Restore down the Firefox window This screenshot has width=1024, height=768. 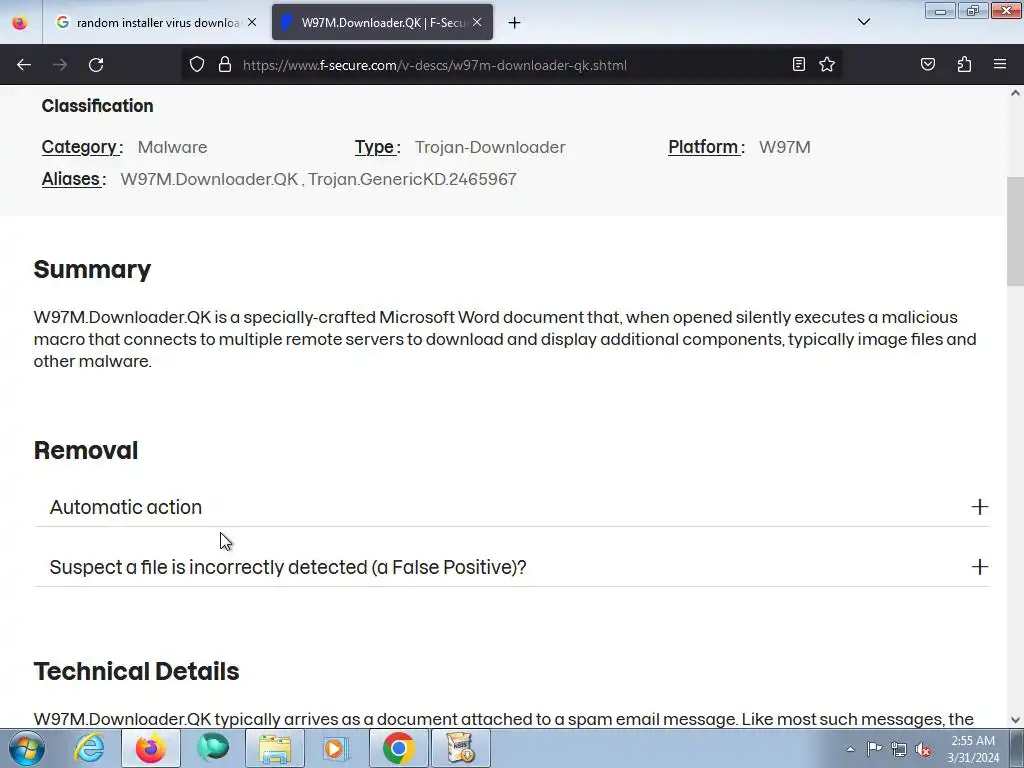[972, 10]
